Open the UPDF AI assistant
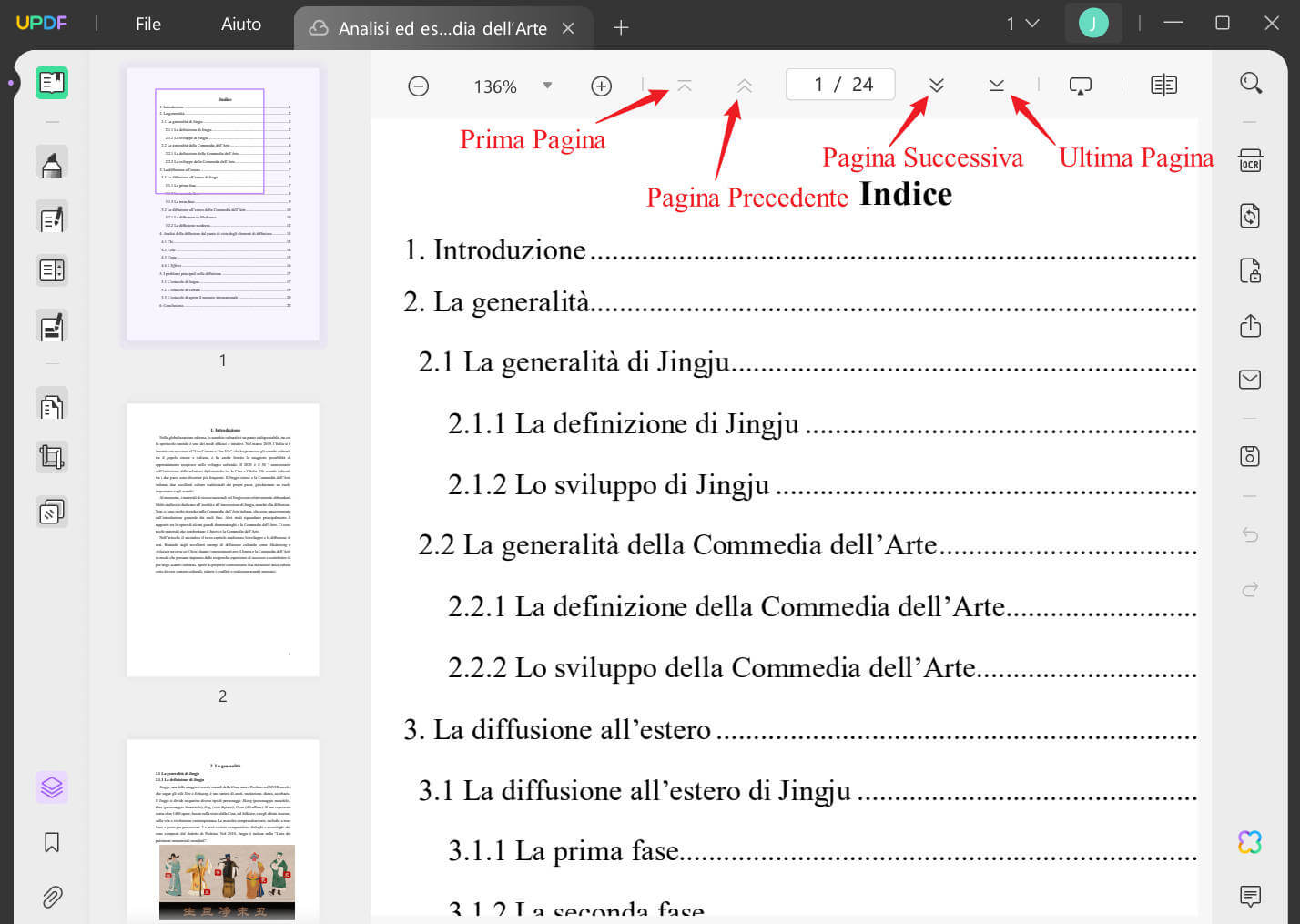 tap(1251, 842)
